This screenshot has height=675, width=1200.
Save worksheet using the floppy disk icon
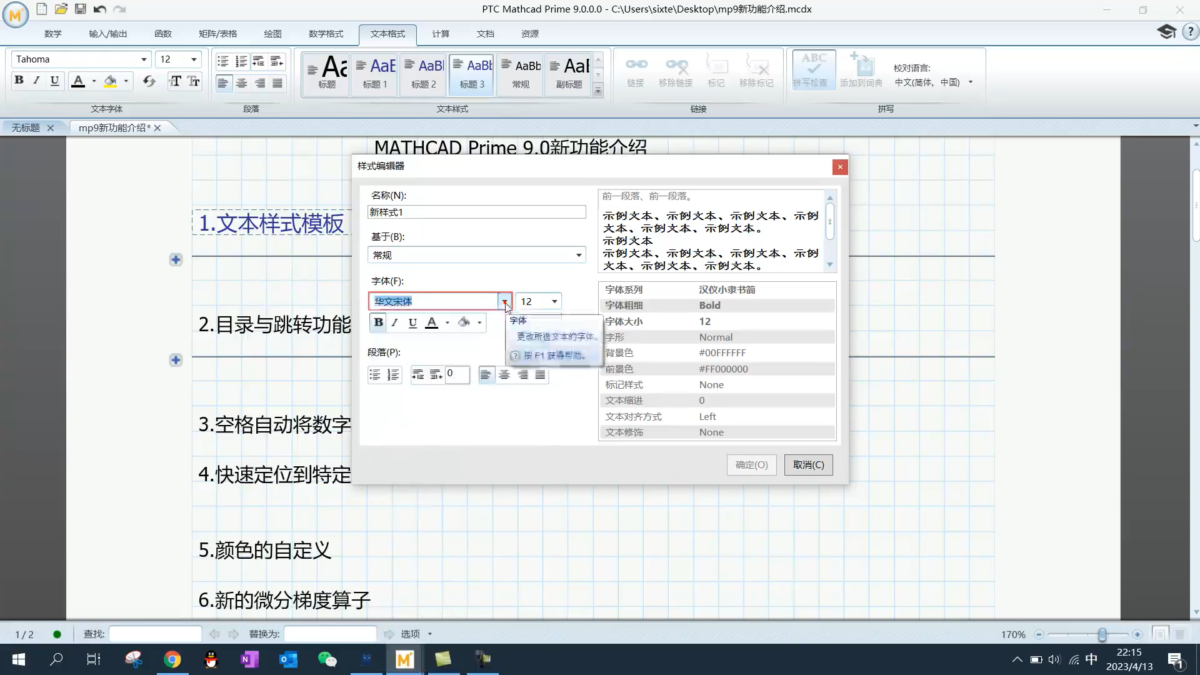click(x=80, y=9)
